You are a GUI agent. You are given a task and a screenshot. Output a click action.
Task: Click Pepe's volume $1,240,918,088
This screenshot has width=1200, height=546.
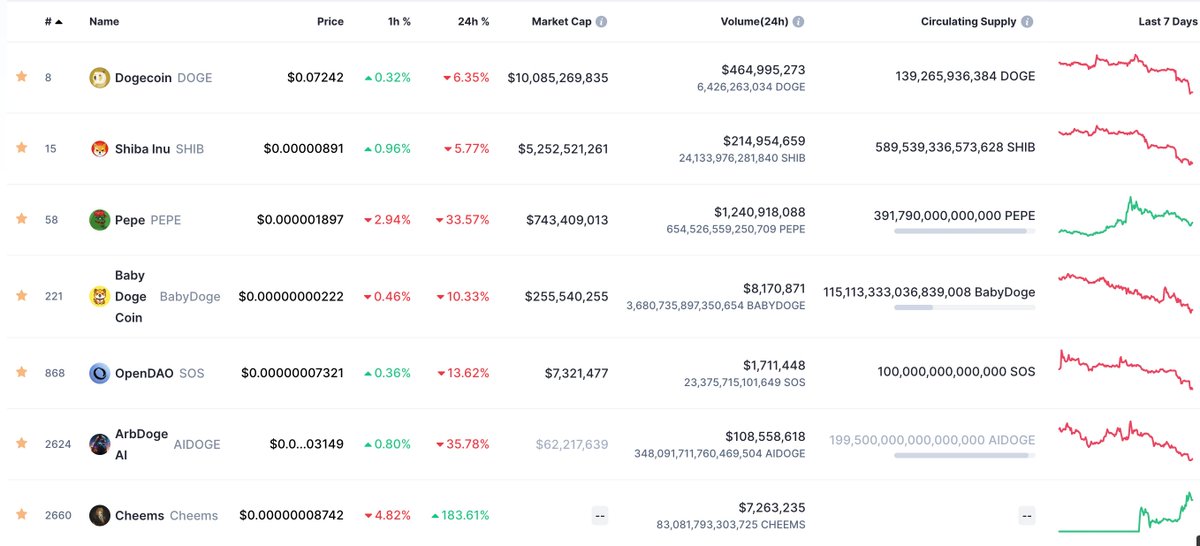click(x=759, y=212)
